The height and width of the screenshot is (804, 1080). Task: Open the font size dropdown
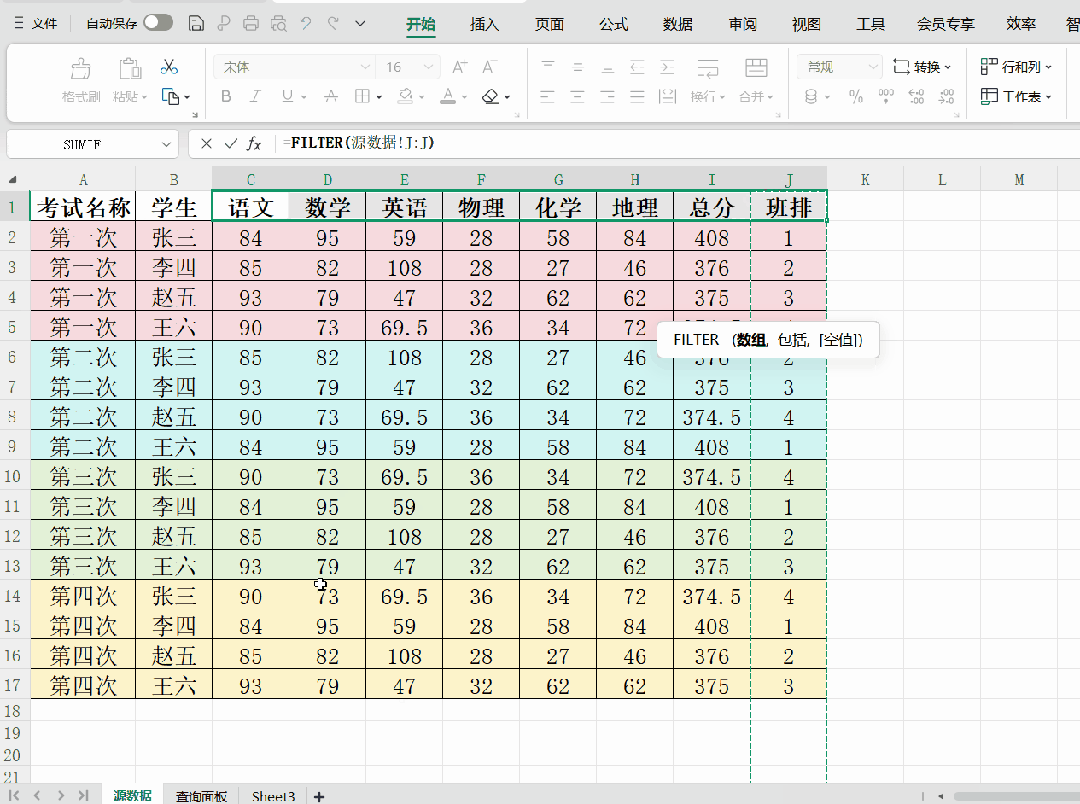428,67
